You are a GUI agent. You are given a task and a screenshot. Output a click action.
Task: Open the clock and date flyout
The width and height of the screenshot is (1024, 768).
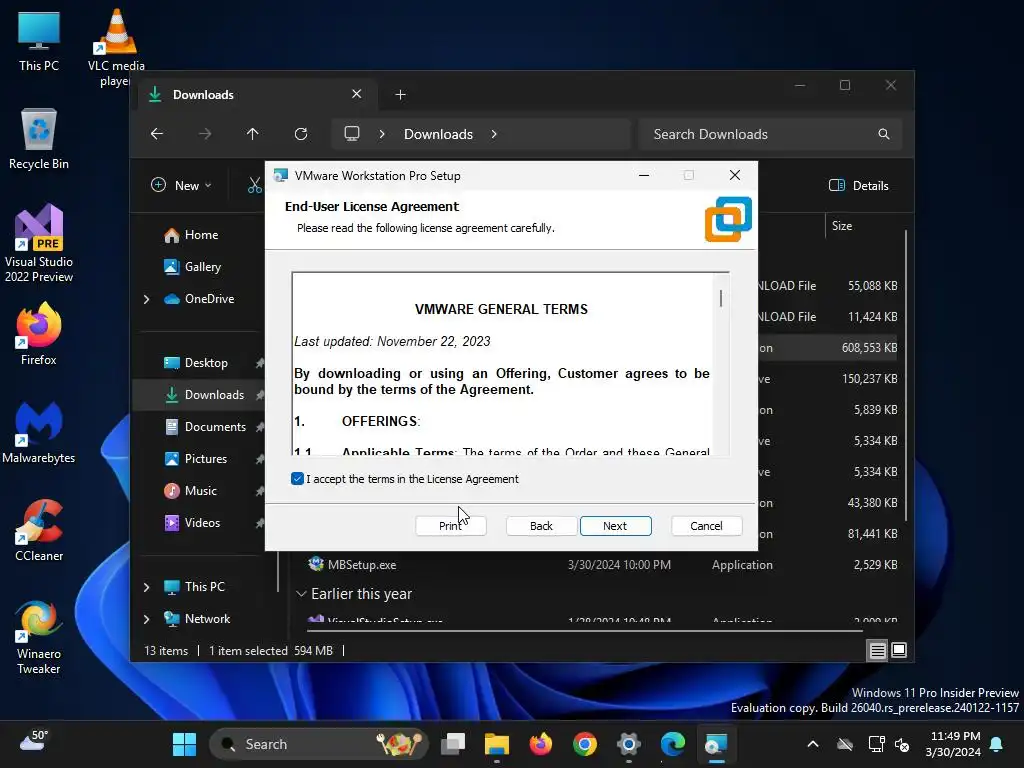(953, 744)
